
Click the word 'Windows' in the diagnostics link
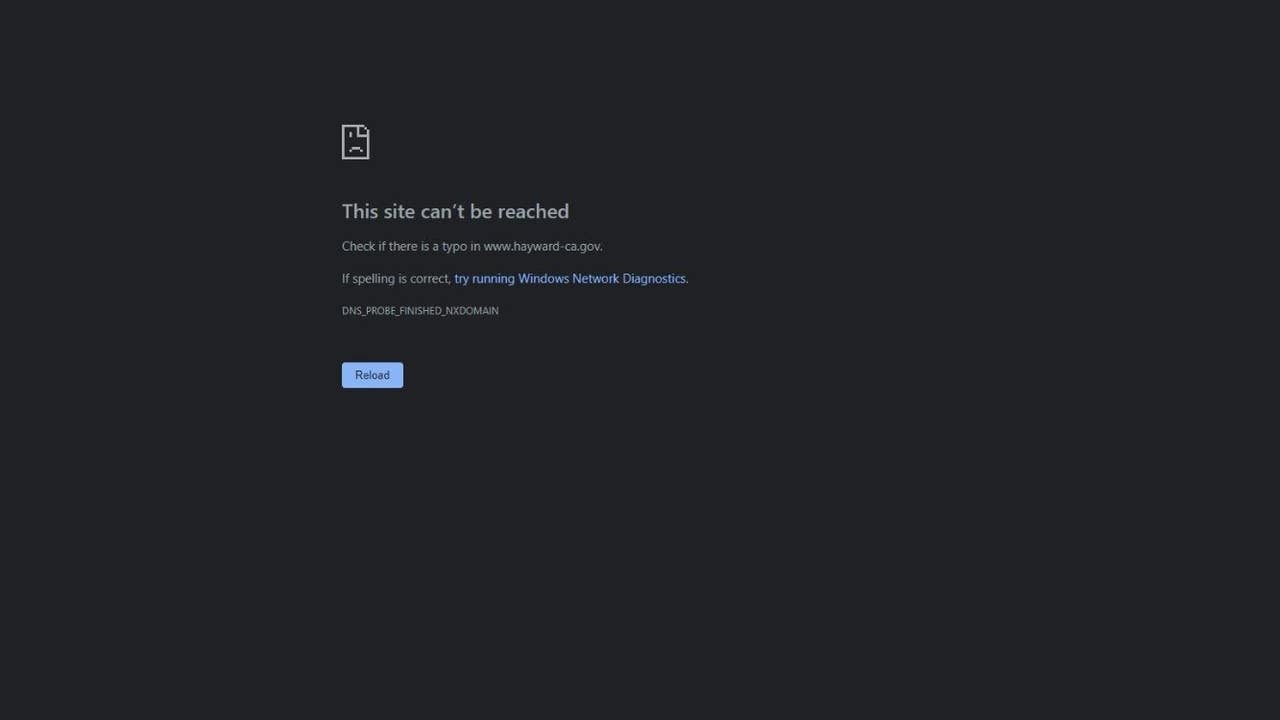(x=543, y=278)
